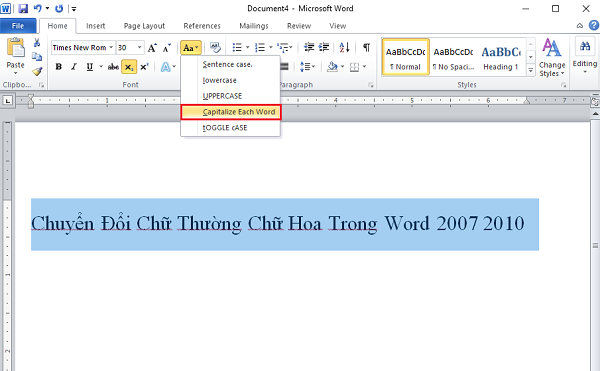The image size is (600, 371).
Task: Click the Shading paint bucket icon
Action: coord(332,67)
